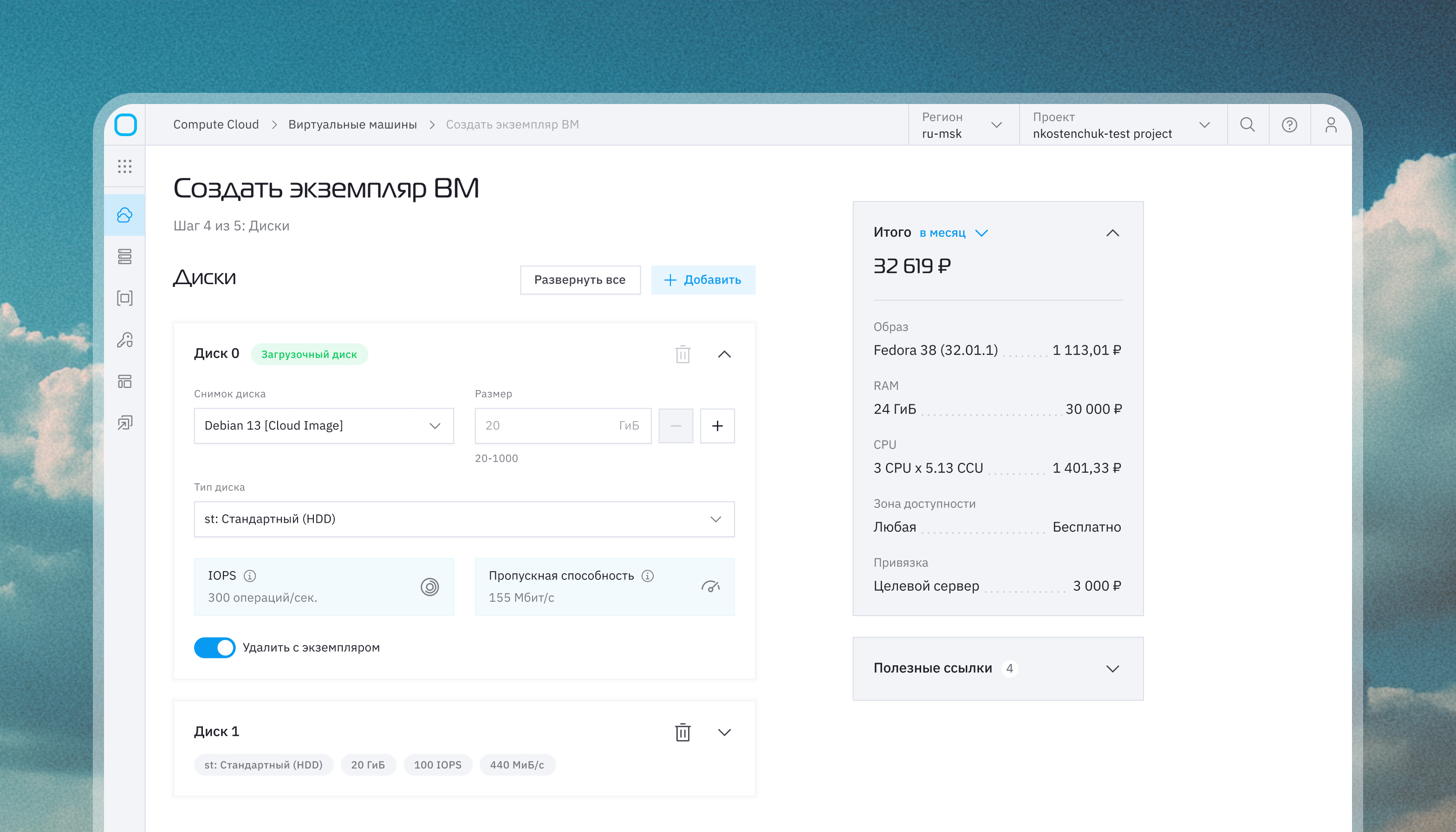This screenshot has height=832, width=1456.
Task: Open search with the magnifier icon
Action: (1248, 124)
